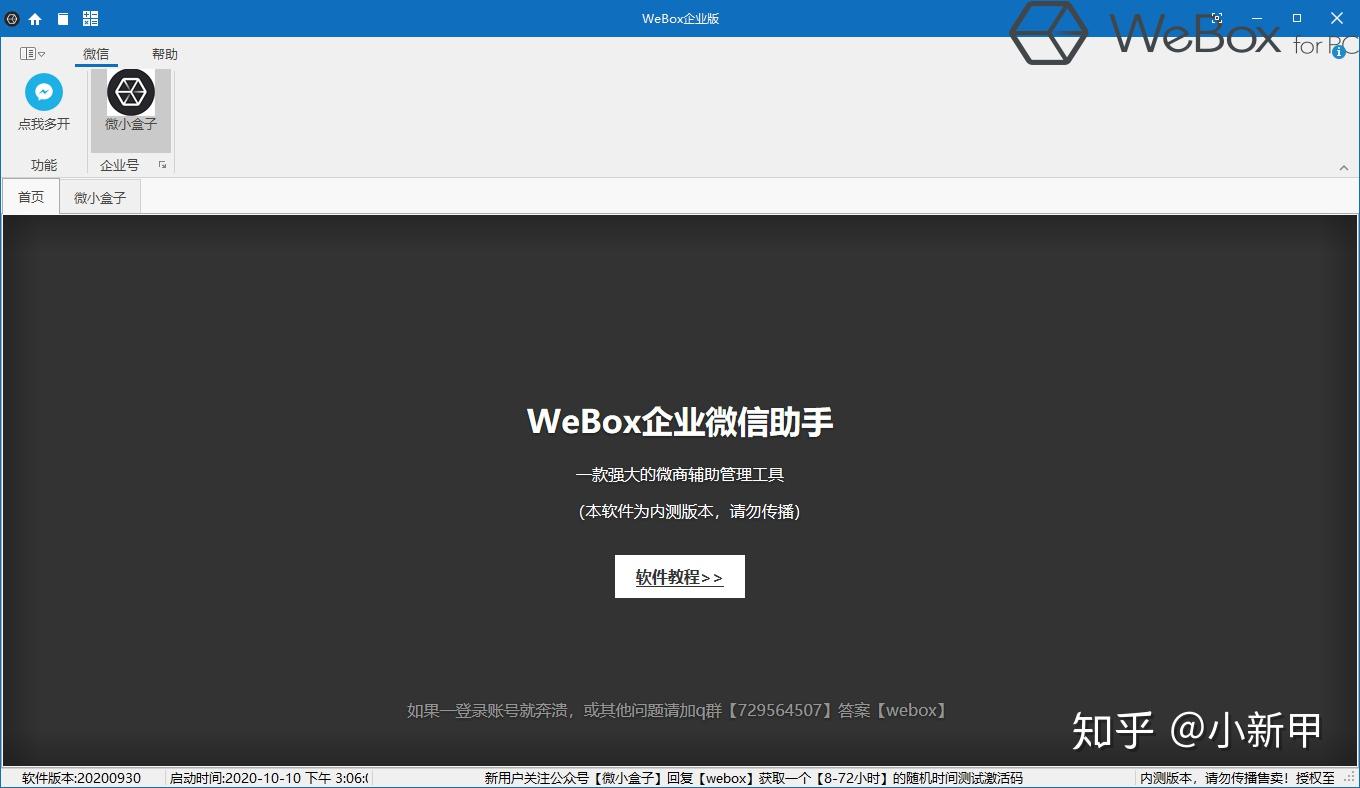This screenshot has height=788, width=1360.
Task: Launch 点我多开 multi-open feature
Action: click(44, 103)
